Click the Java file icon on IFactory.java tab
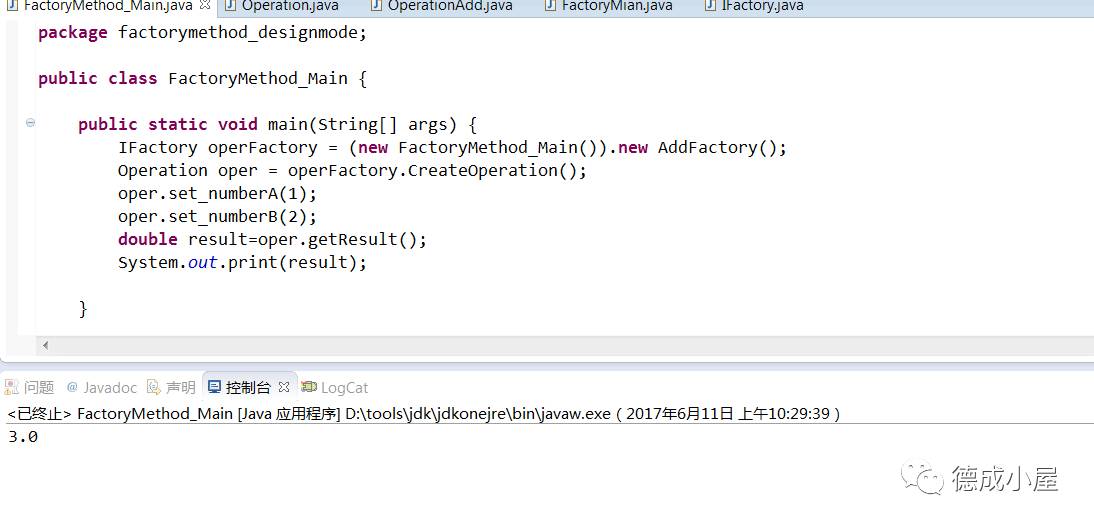Screen dimensions: 1094x527 pos(711,6)
